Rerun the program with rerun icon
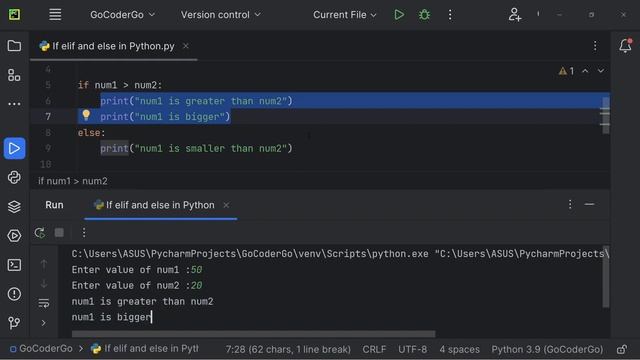640x360 pixels. pyautogui.click(x=40, y=233)
